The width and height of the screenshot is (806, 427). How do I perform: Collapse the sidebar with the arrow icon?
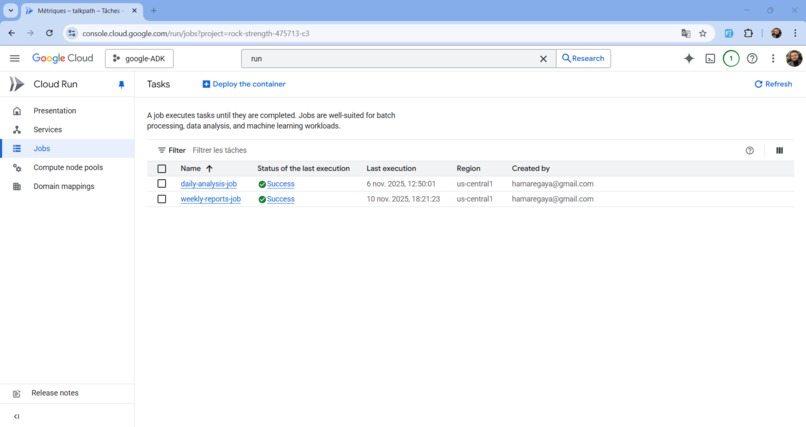tap(16, 416)
